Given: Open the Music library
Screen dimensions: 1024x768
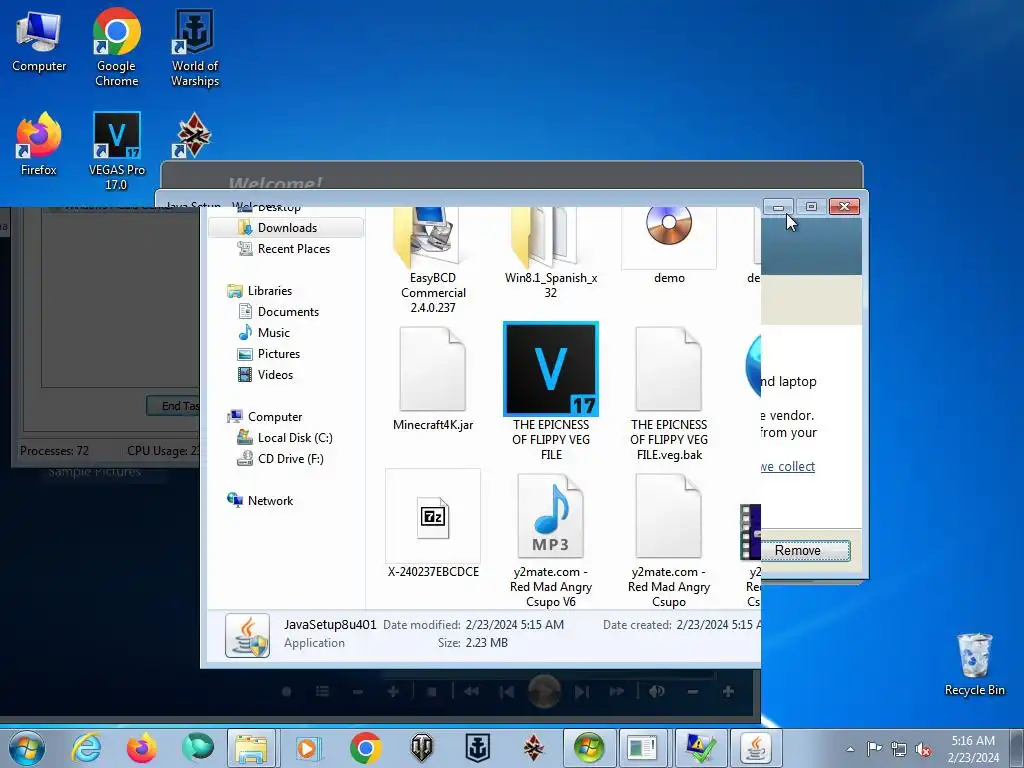Looking at the screenshot, I should coord(273,332).
